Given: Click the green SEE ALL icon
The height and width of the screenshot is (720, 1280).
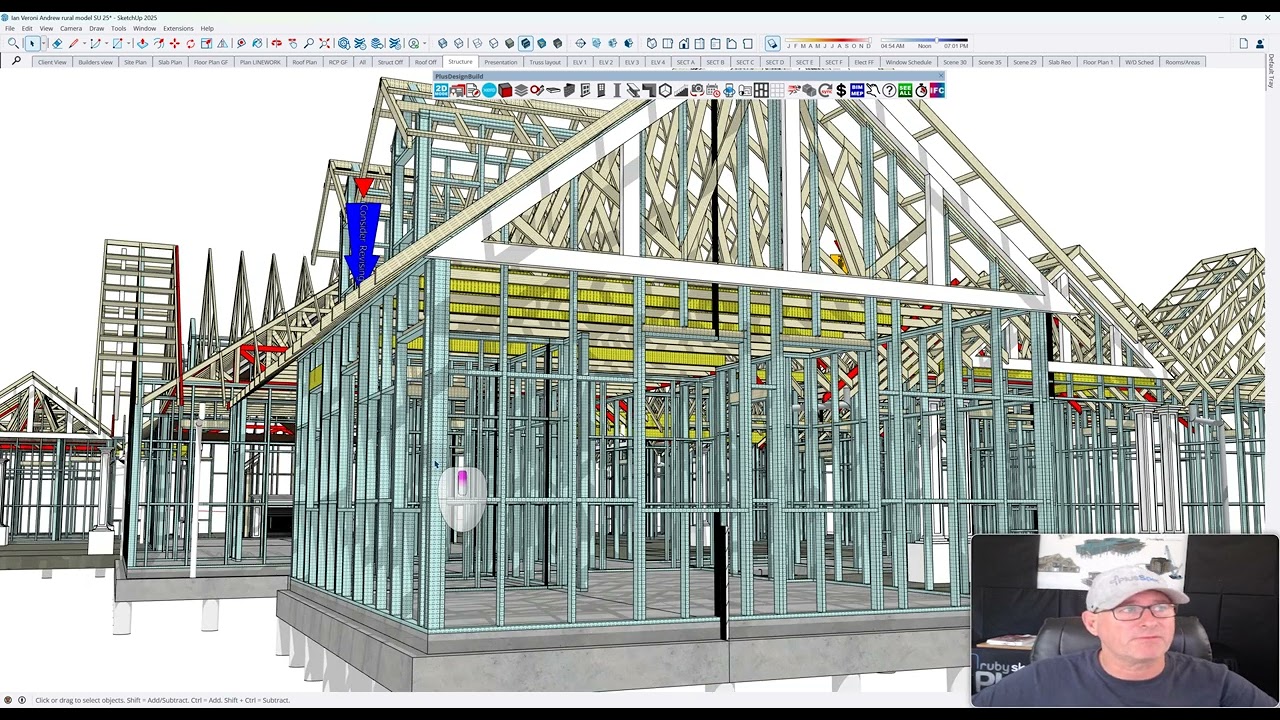Looking at the screenshot, I should coord(905,90).
